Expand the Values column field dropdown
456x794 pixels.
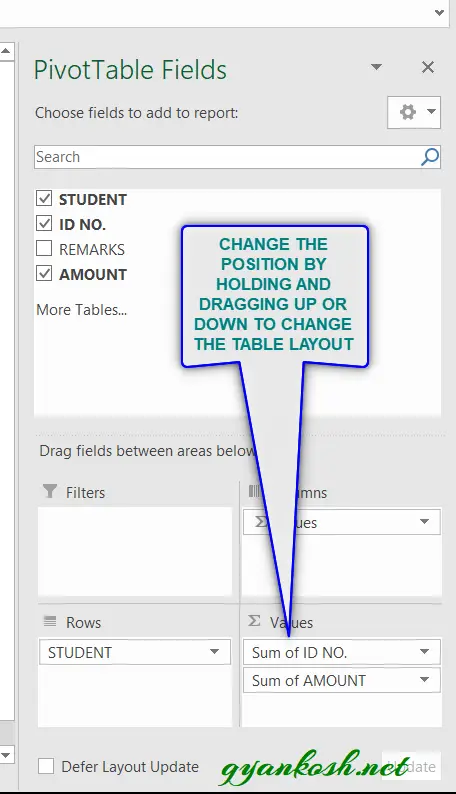tap(424, 522)
